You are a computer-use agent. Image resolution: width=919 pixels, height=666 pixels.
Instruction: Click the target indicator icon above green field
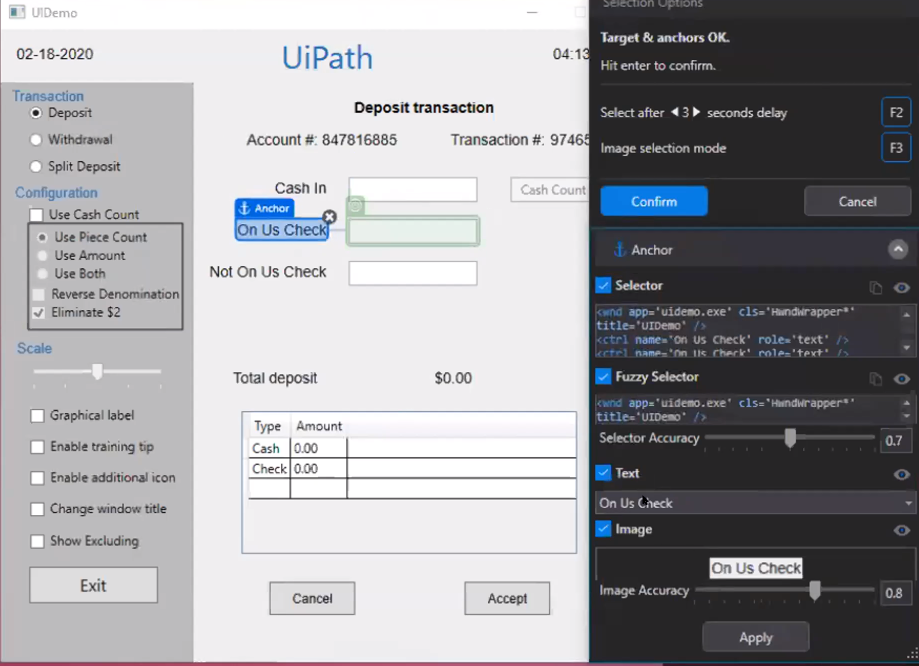pyautogui.click(x=355, y=205)
